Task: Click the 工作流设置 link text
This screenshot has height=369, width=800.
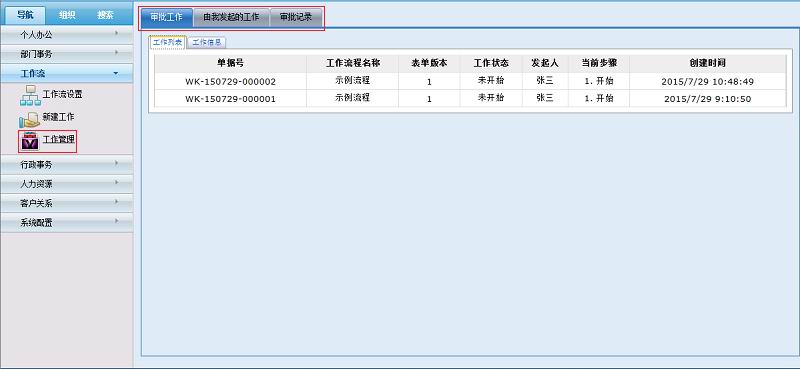Action: [62, 94]
